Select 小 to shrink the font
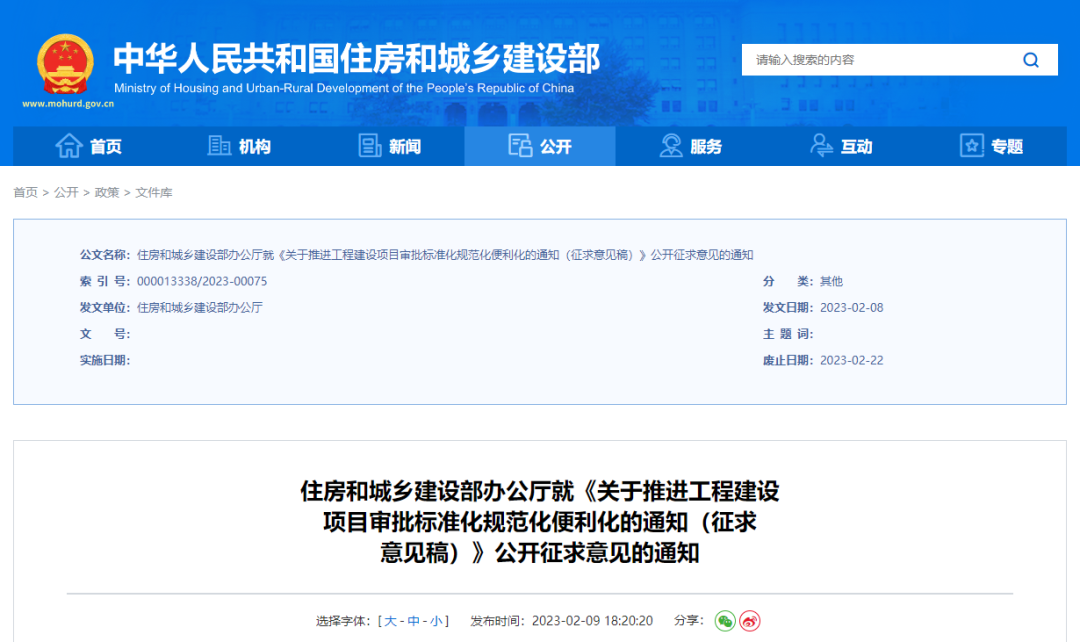Viewport: 1080px width, 642px height. click(x=436, y=620)
